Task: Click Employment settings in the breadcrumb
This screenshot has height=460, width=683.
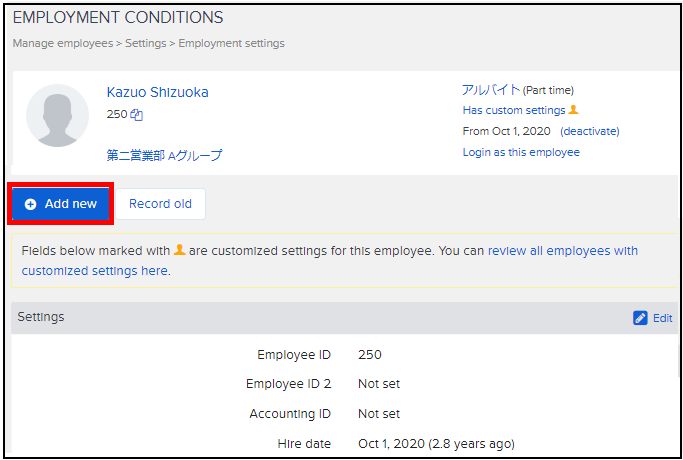Action: click(231, 43)
